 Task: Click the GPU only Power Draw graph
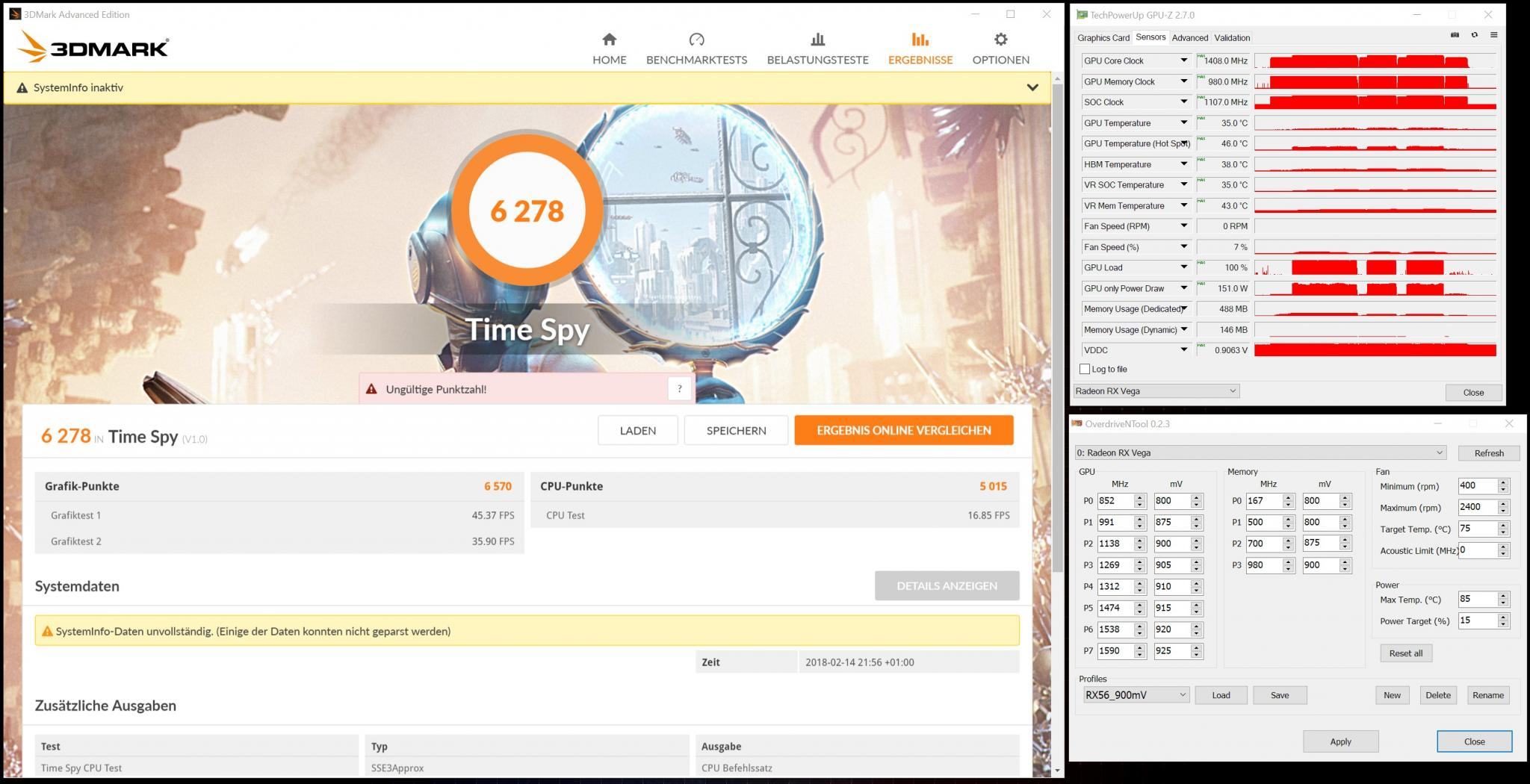(x=1375, y=288)
